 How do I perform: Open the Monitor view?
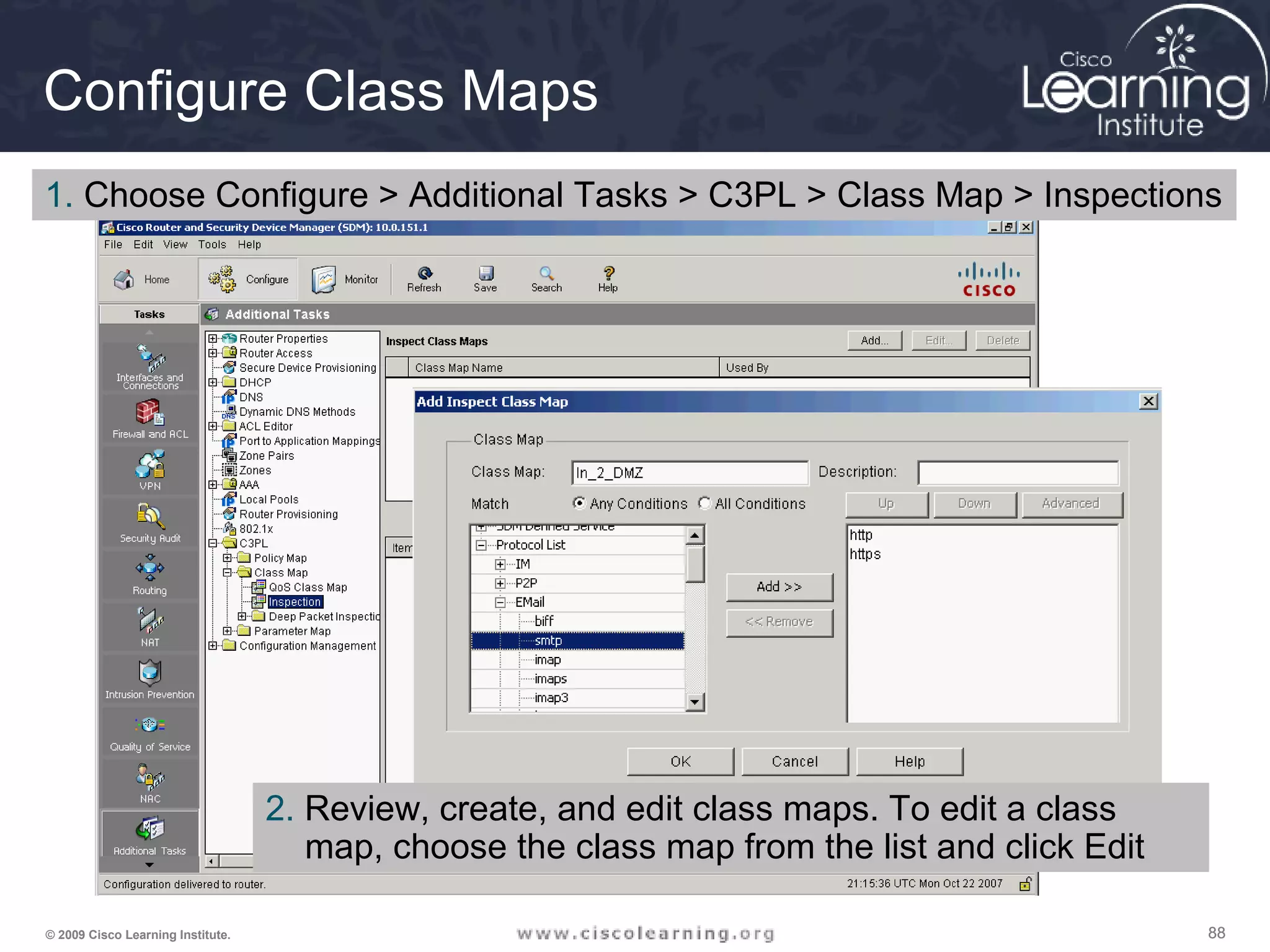pos(345,280)
